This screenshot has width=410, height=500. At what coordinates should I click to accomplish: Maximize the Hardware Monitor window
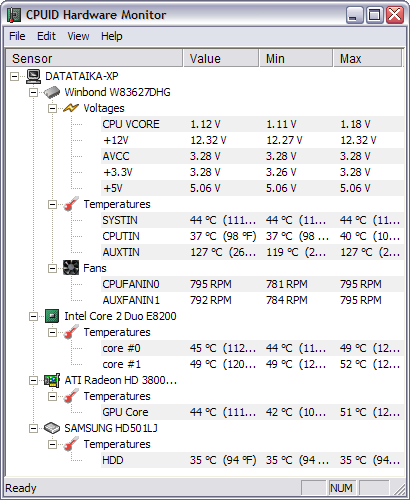[375, 15]
